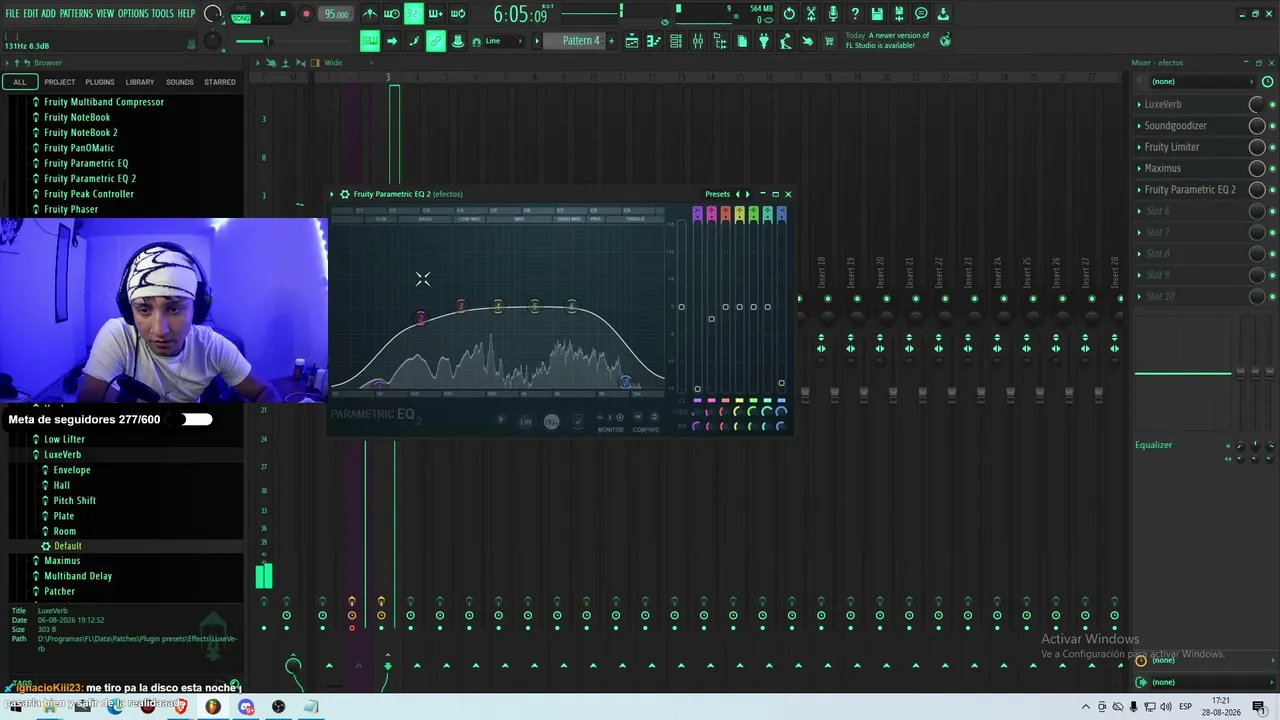The image size is (1280, 720).
Task: Open the Soundgoodizer slot options arrow
Action: (x=1139, y=126)
